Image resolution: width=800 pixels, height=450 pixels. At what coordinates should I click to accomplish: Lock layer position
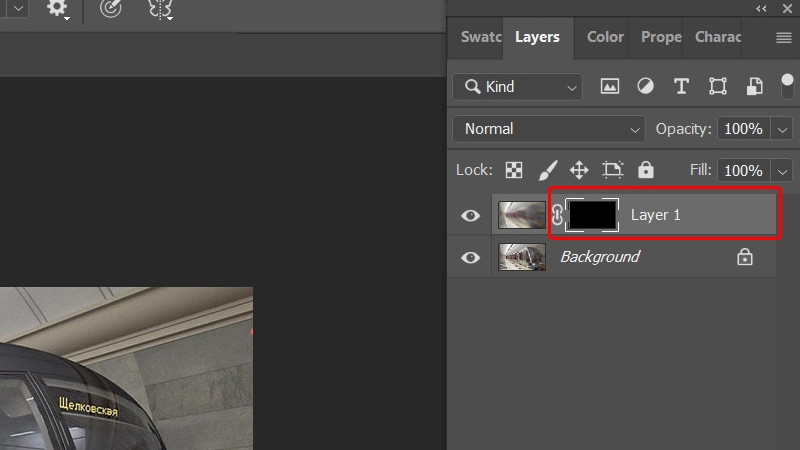[x=579, y=170]
